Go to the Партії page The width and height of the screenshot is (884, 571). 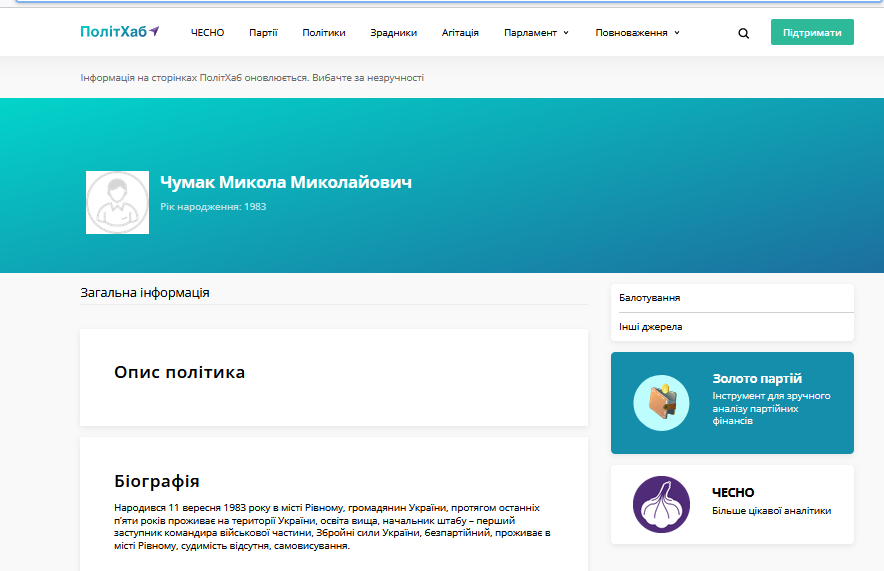[263, 33]
